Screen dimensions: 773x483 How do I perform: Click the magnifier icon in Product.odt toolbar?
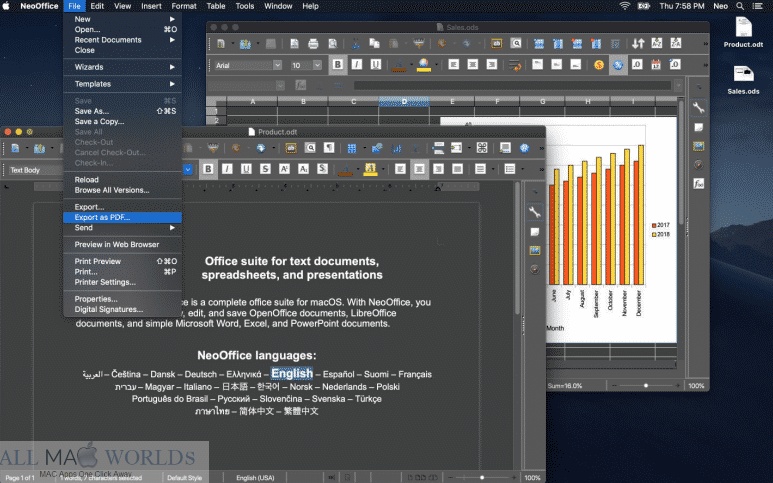[x=310, y=148]
